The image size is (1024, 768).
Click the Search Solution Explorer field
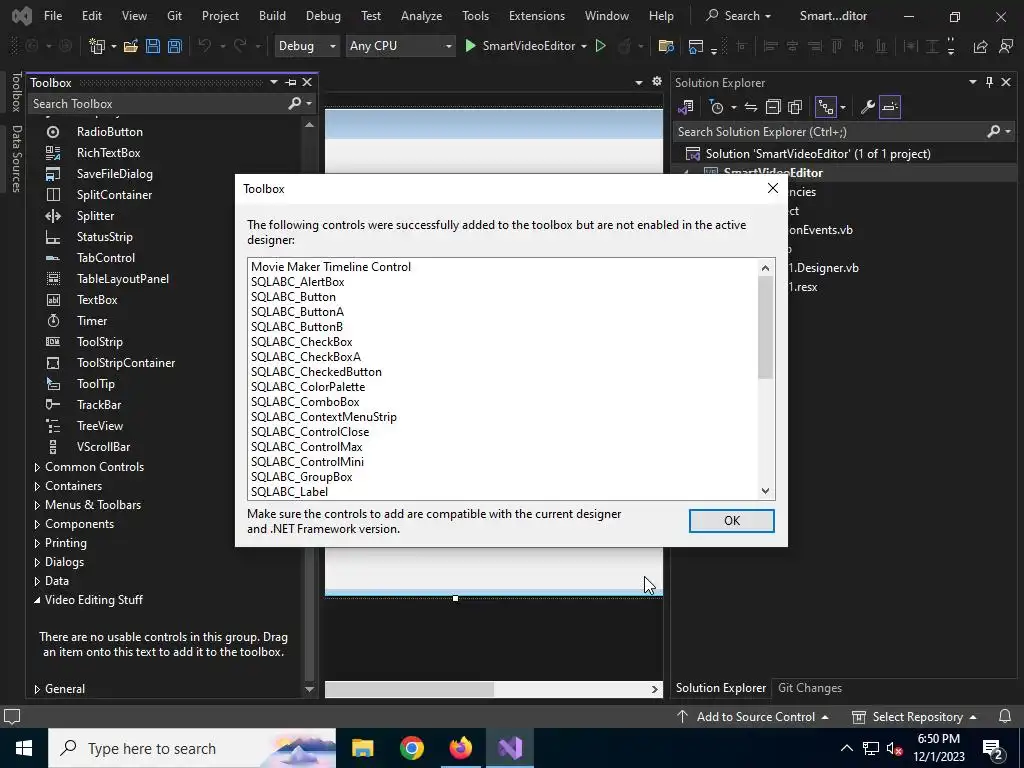coord(829,132)
